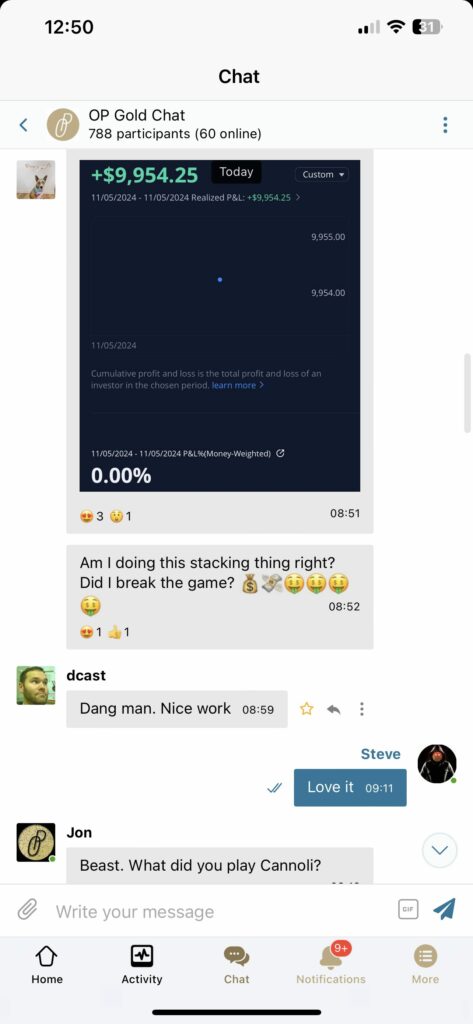The width and height of the screenshot is (473, 1024).
Task: Jump to latest messages with down-arrow button
Action: (x=440, y=850)
